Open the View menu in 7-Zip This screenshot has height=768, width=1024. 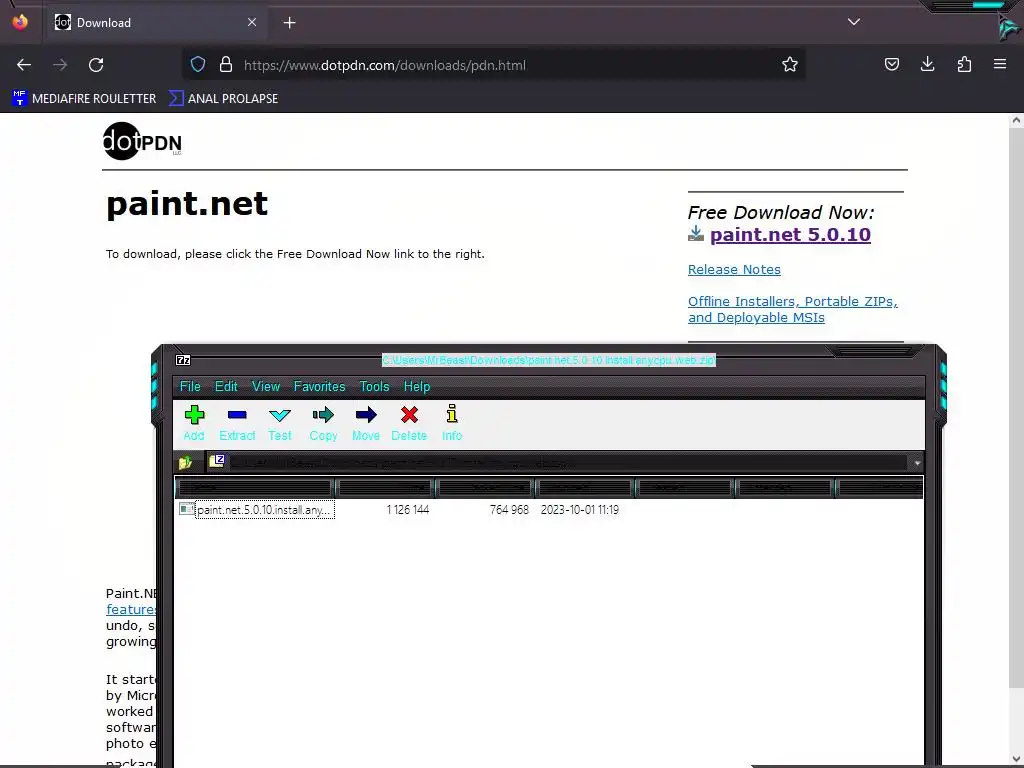point(266,387)
